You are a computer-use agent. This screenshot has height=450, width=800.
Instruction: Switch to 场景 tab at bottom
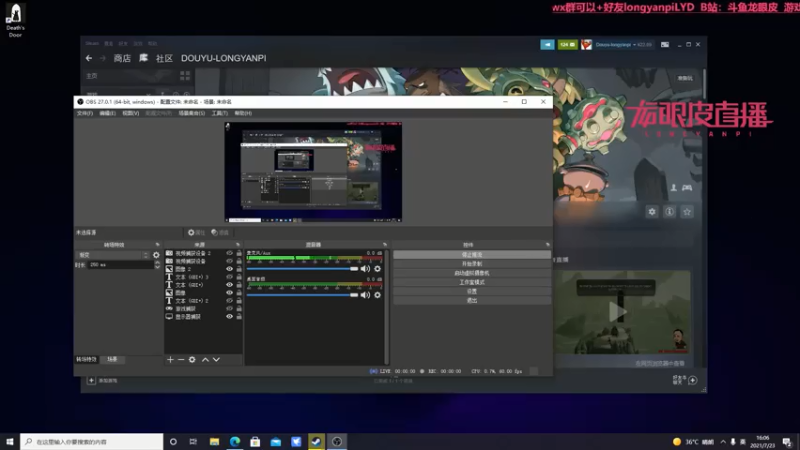tap(112, 359)
